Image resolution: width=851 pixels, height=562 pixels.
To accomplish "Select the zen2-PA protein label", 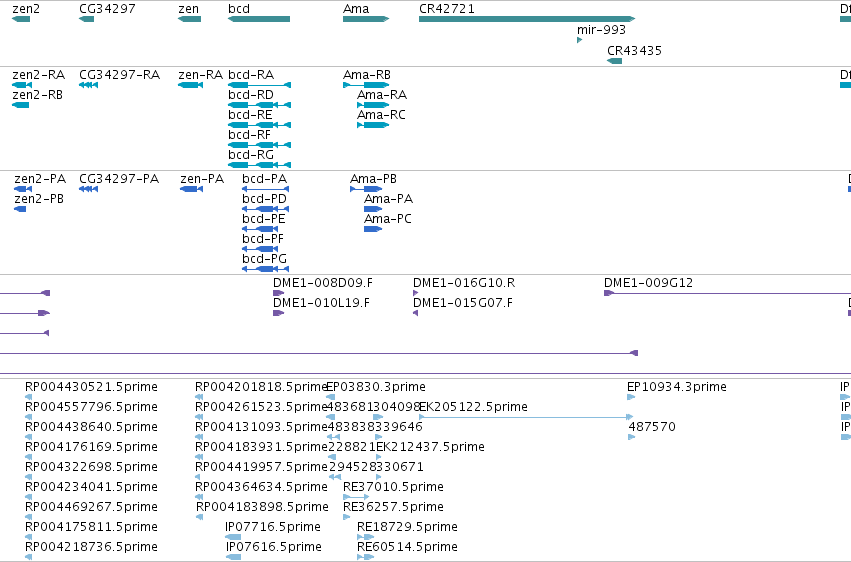I will 40,178.
